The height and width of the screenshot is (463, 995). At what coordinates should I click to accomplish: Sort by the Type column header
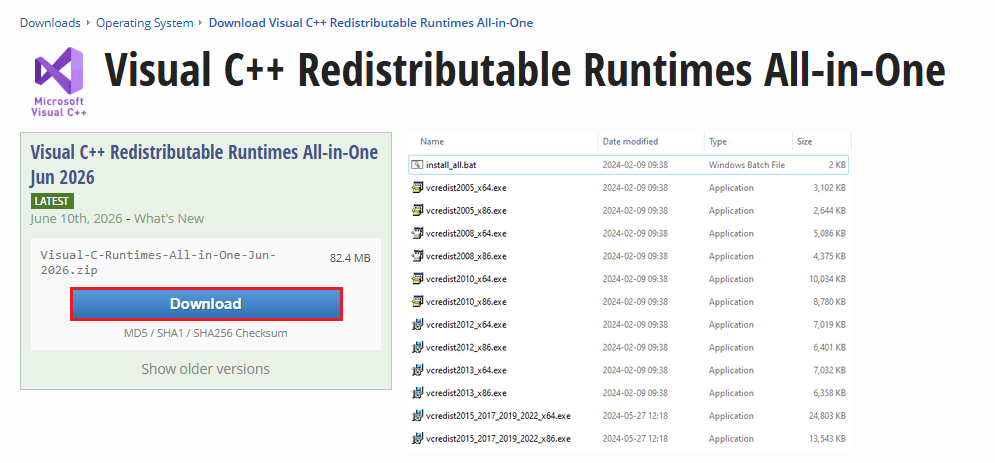(718, 141)
